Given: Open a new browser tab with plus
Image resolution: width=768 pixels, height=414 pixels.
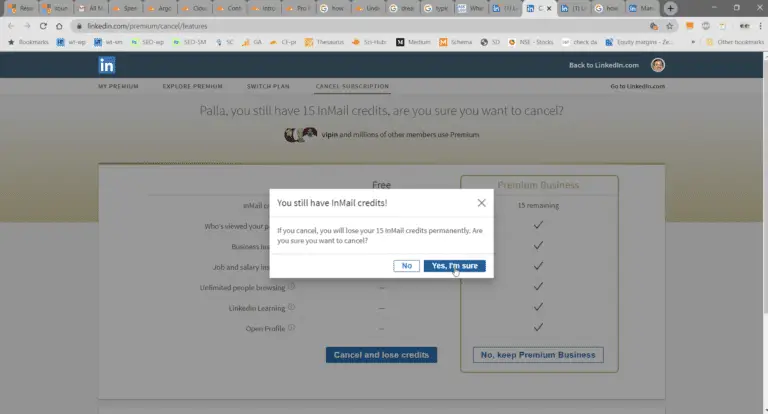Looking at the screenshot, I should coord(671,8).
